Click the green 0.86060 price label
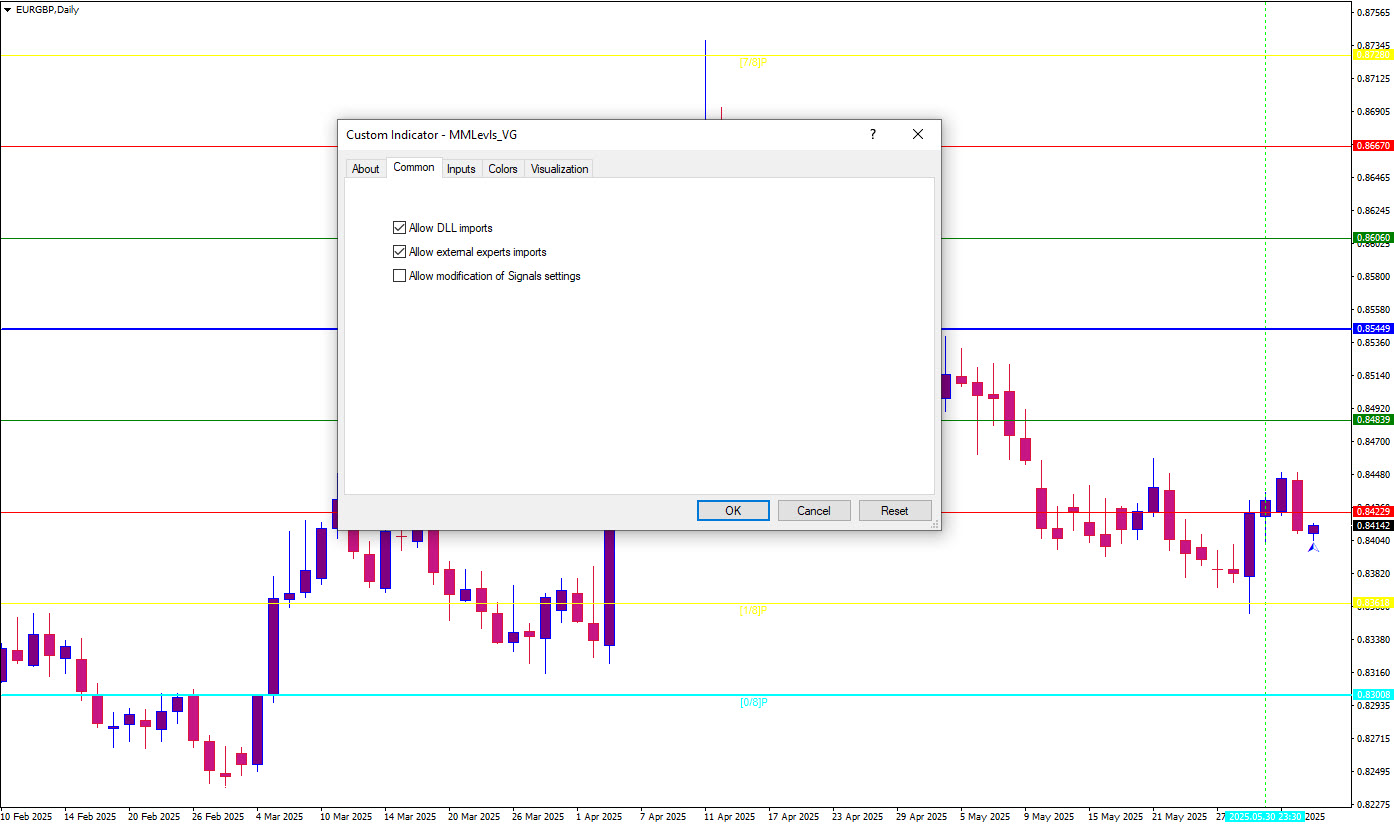This screenshot has width=1394, height=826. [x=1373, y=238]
